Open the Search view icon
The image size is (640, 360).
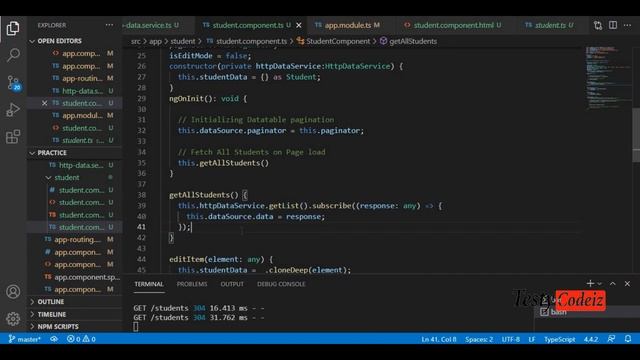(x=13, y=55)
